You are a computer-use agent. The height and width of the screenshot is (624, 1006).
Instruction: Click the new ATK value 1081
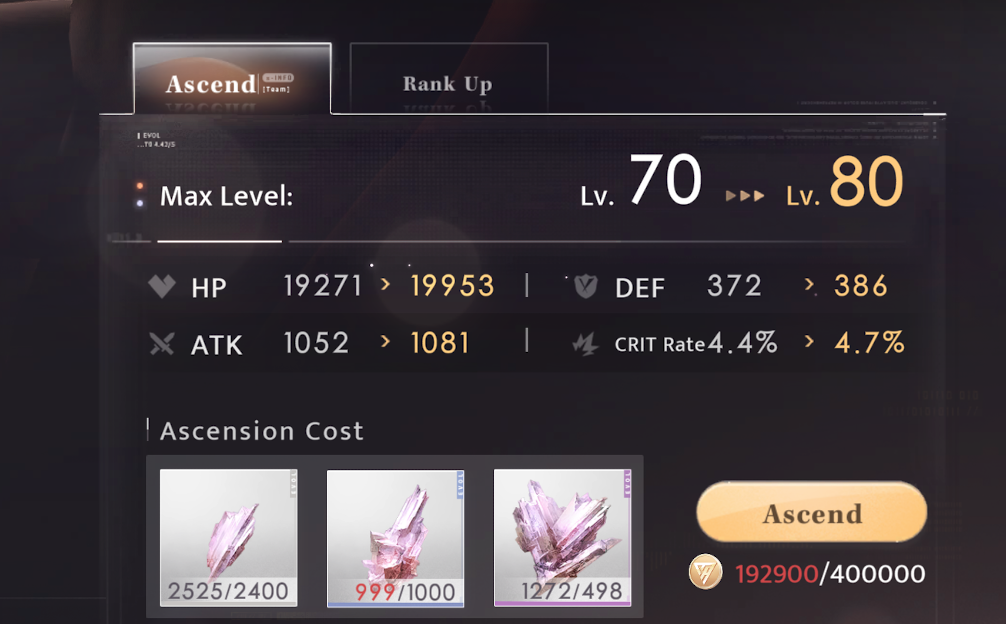click(440, 343)
